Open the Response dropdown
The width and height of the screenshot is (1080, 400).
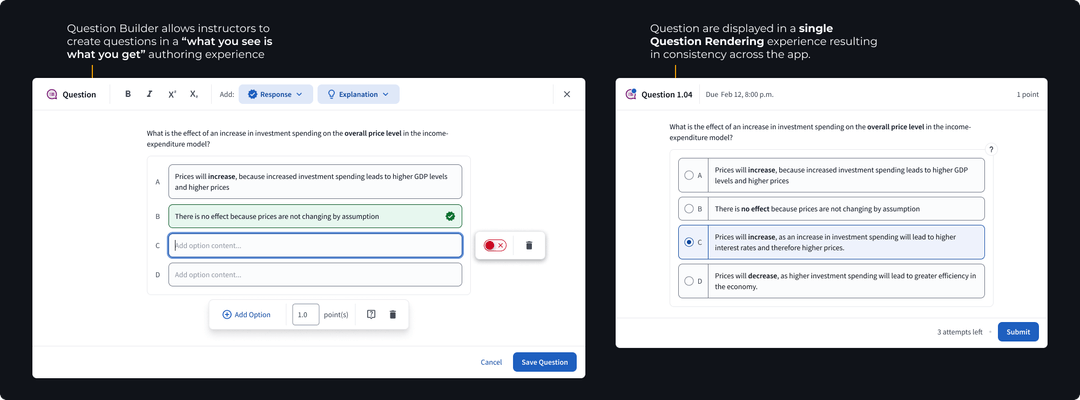pyautogui.click(x=276, y=94)
